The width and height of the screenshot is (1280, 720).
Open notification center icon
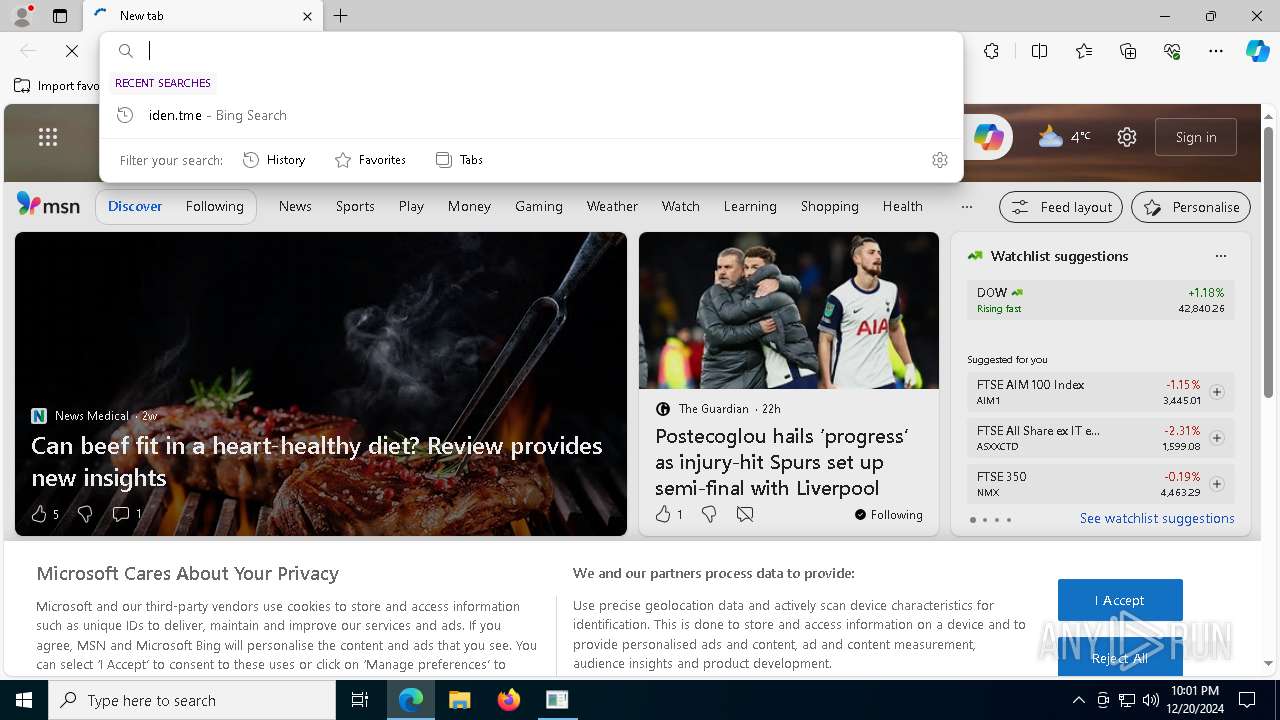pos(1247,700)
